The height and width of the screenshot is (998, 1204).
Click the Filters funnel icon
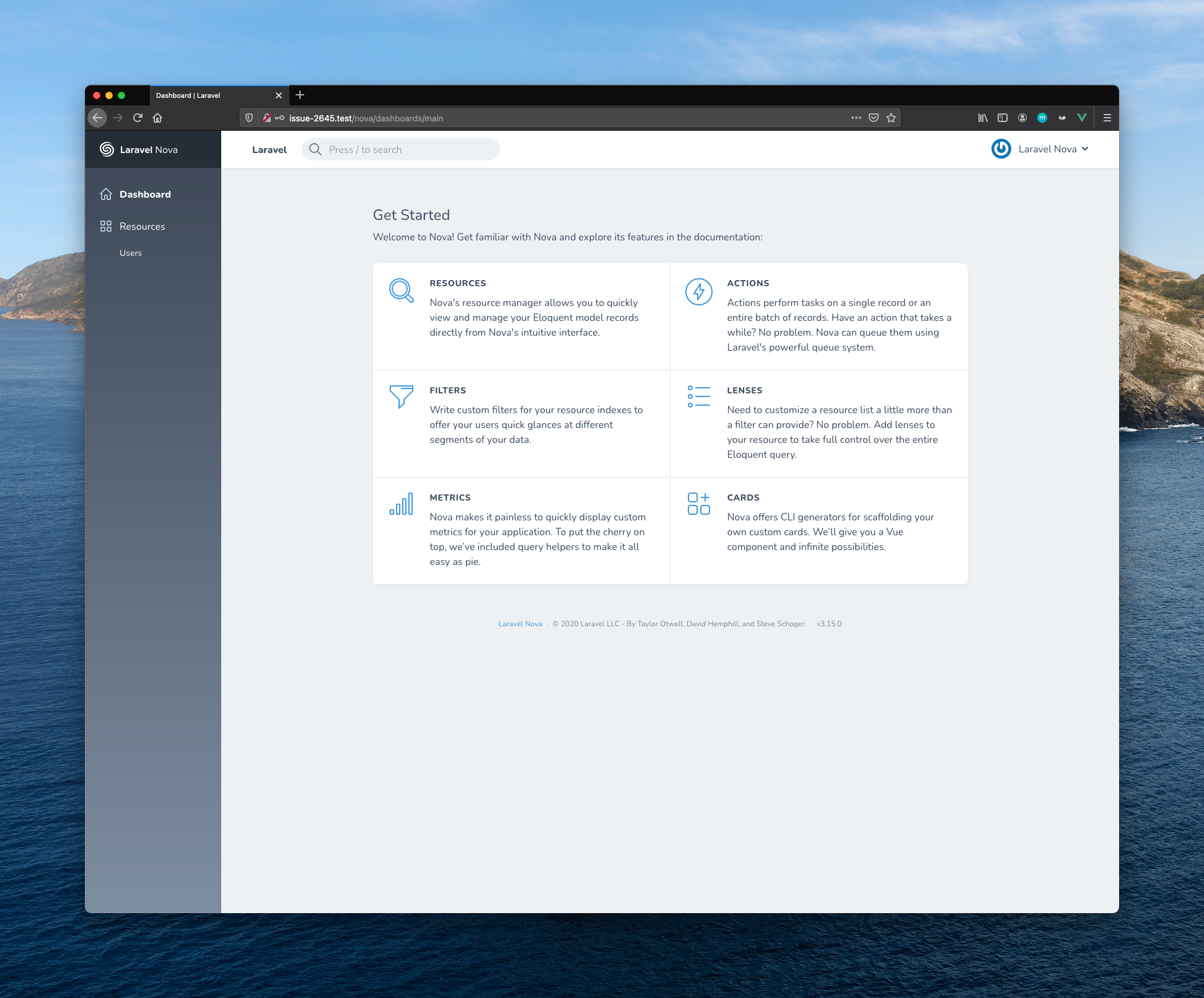(401, 398)
